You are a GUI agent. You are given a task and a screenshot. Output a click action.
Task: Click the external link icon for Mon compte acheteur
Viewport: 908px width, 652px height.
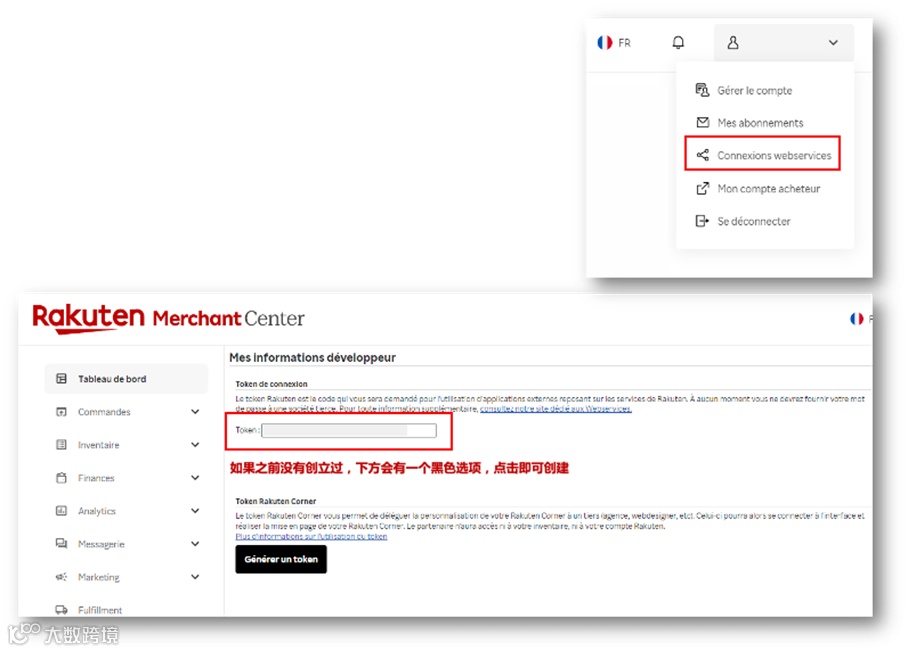(x=702, y=188)
